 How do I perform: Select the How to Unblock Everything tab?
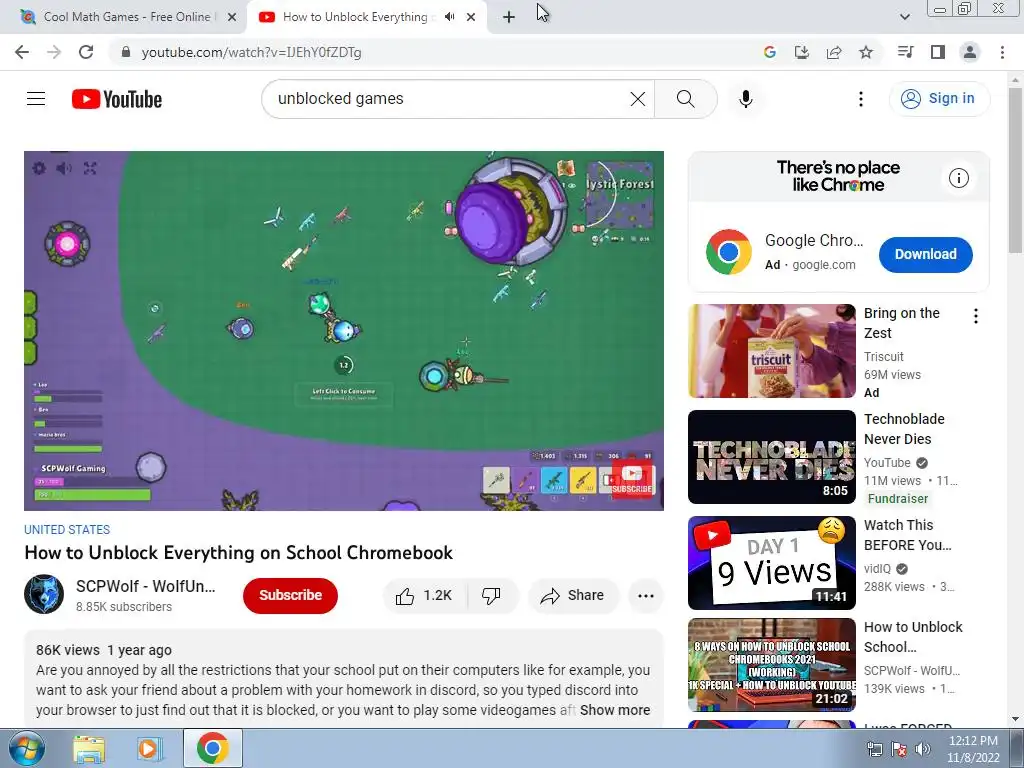(x=355, y=17)
